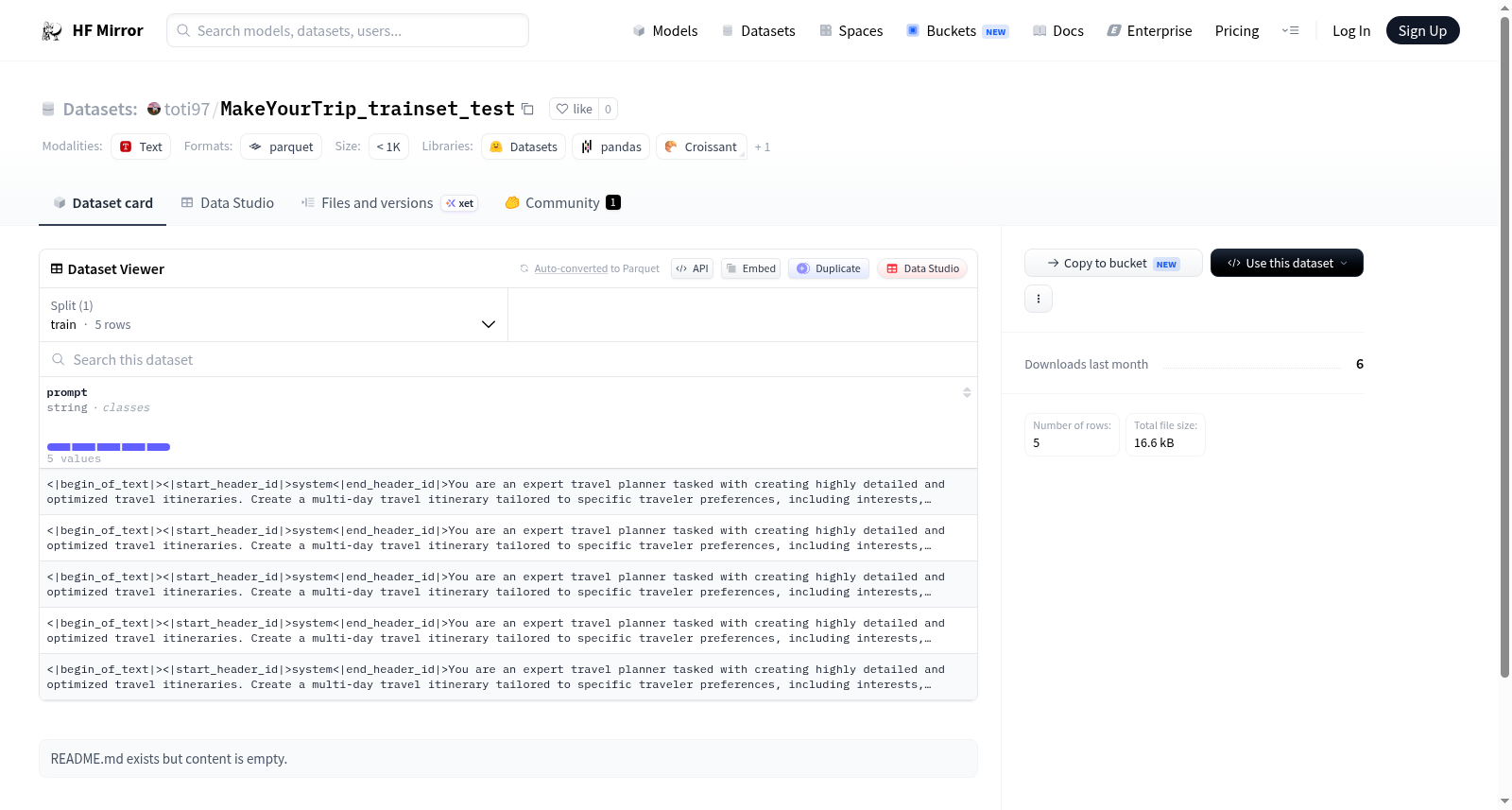This screenshot has height=810, width=1512.
Task: Click the xet badge on Files tab
Action: [460, 203]
